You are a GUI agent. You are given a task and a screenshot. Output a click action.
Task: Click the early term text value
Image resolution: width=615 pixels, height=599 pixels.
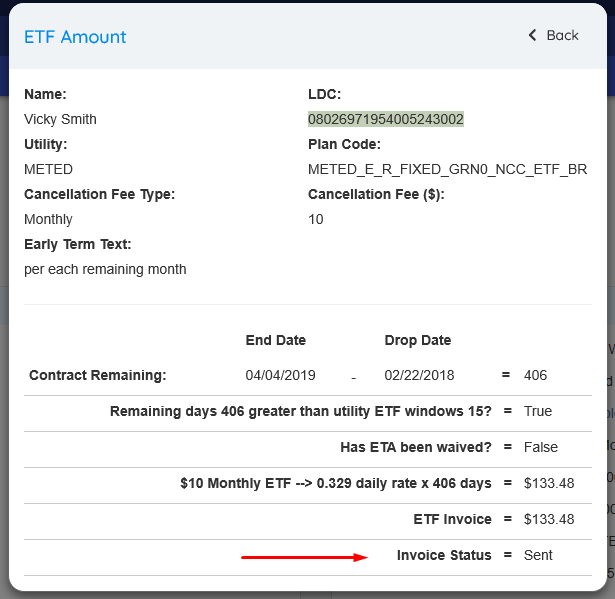[x=105, y=269]
